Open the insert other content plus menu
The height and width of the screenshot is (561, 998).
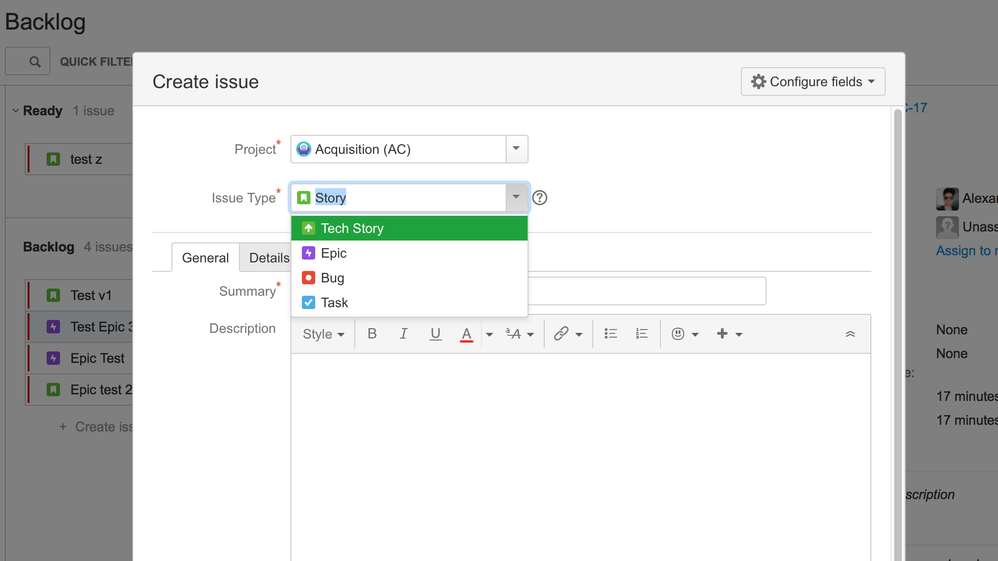[x=729, y=334]
